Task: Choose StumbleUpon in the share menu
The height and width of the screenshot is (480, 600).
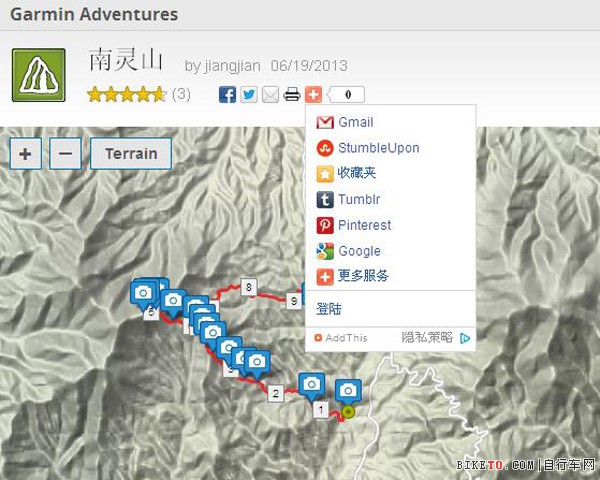Action: [378, 148]
